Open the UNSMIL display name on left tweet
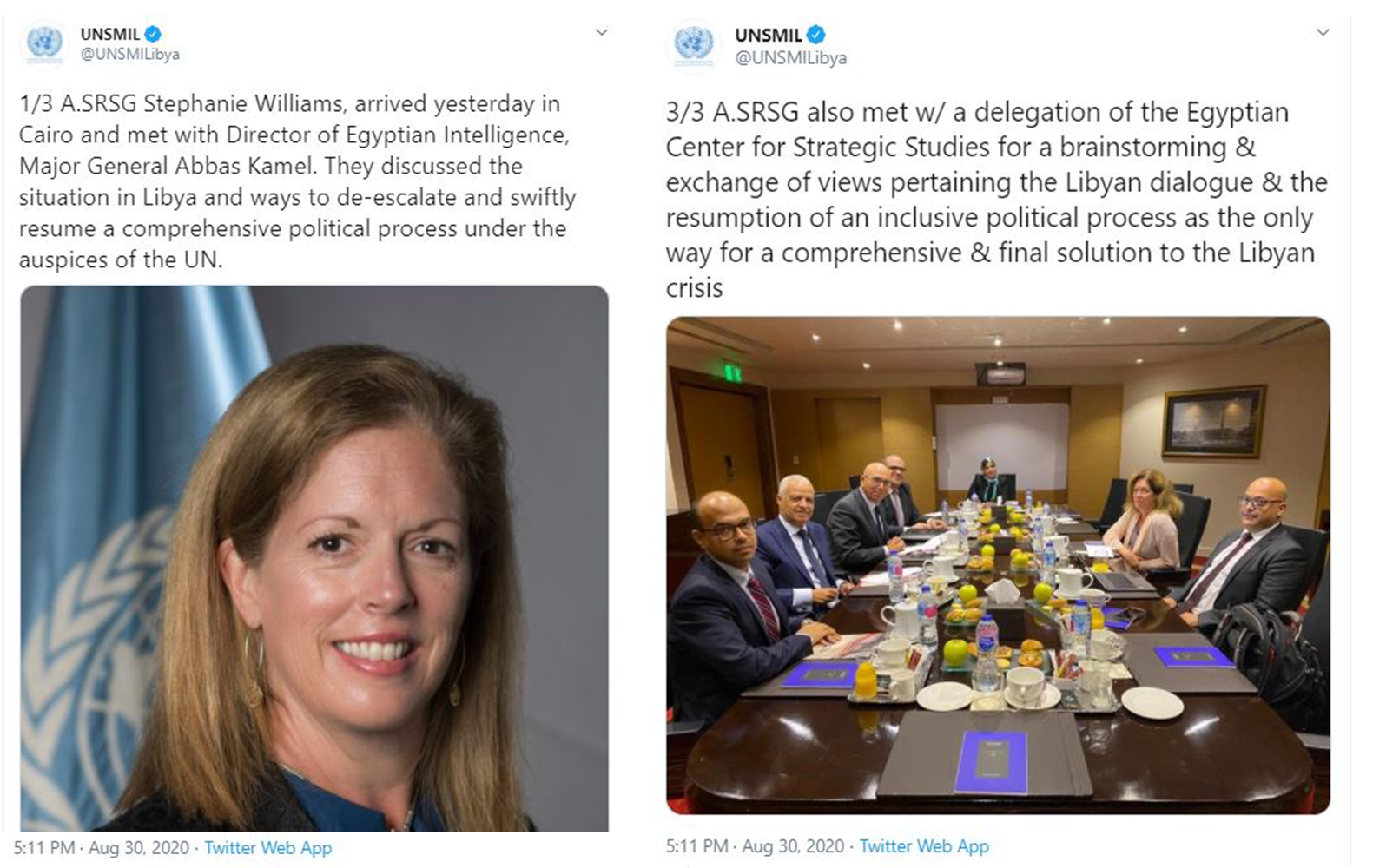Image resolution: width=1373 pixels, height=868 pixels. [109, 34]
